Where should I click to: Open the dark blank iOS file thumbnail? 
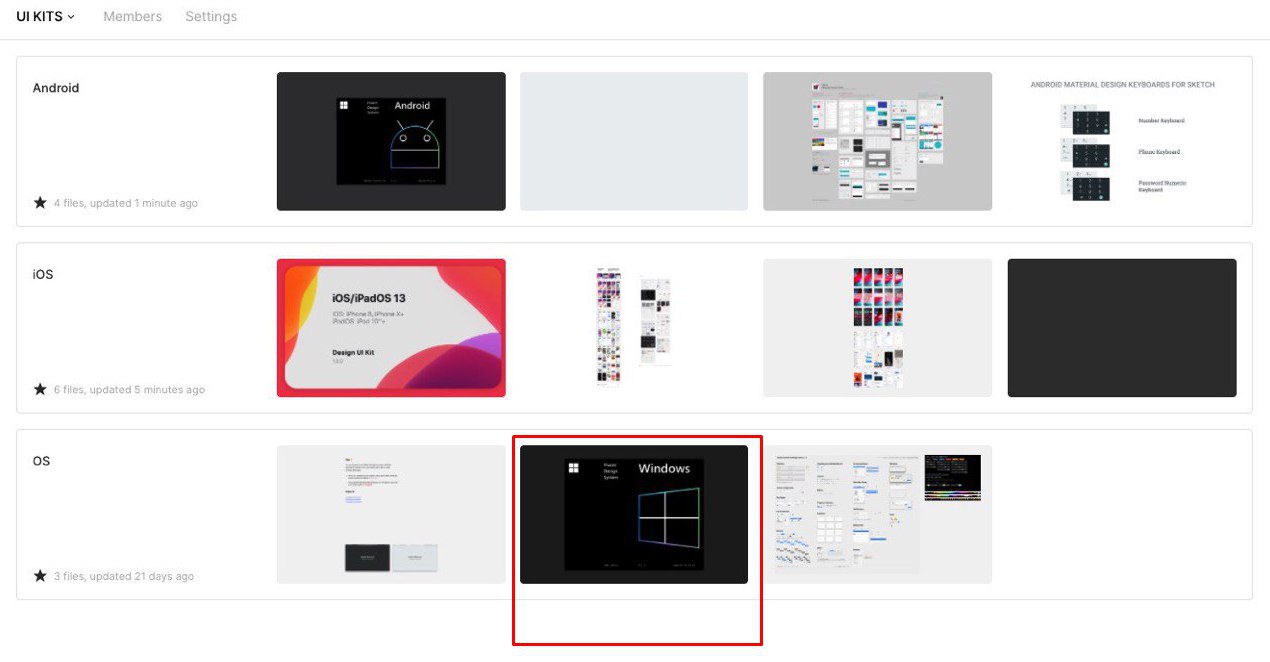[x=1122, y=328]
